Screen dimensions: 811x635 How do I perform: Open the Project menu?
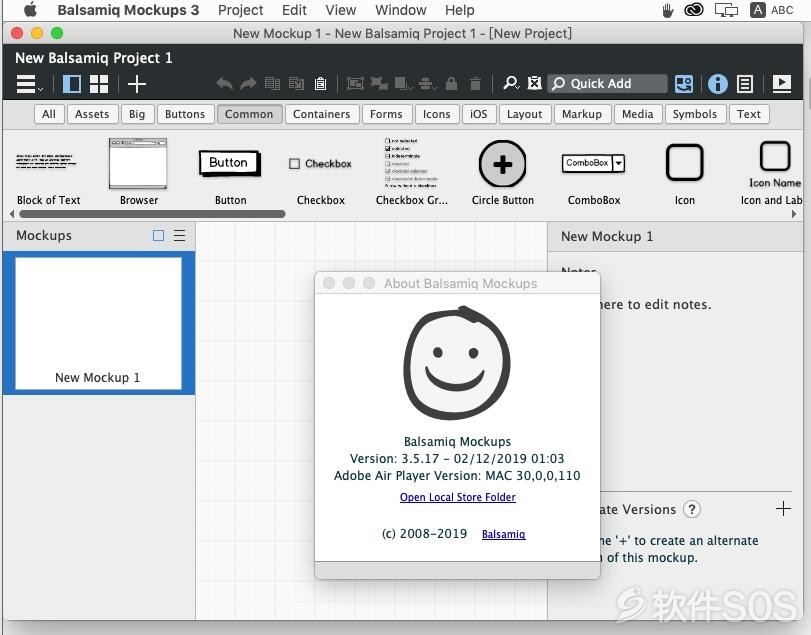point(241,10)
